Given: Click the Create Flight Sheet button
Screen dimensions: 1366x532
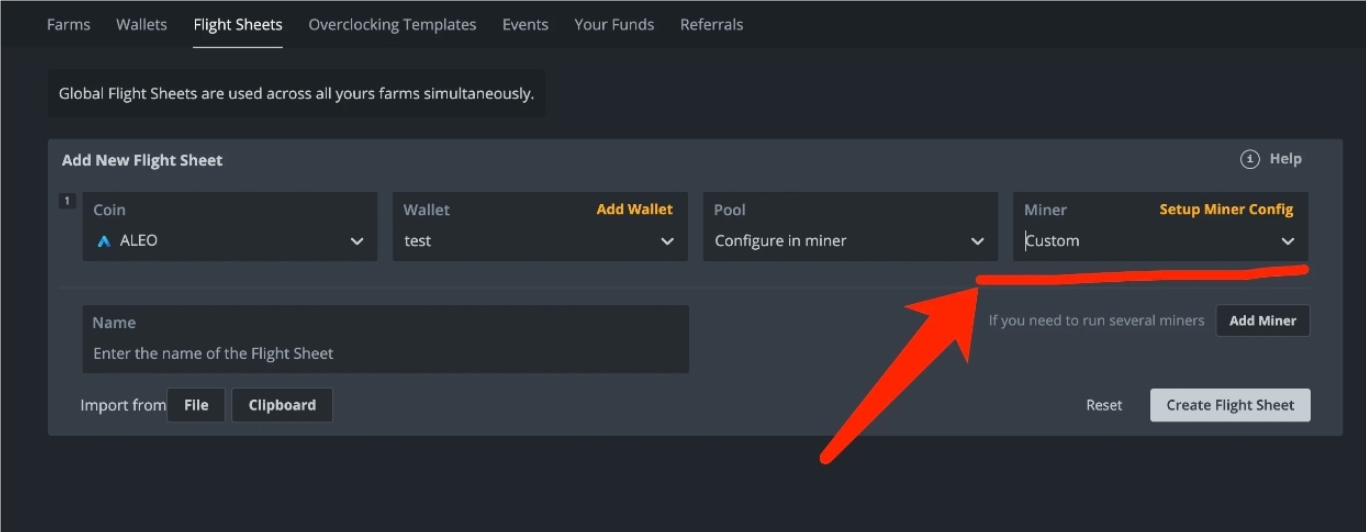Looking at the screenshot, I should tap(1230, 405).
